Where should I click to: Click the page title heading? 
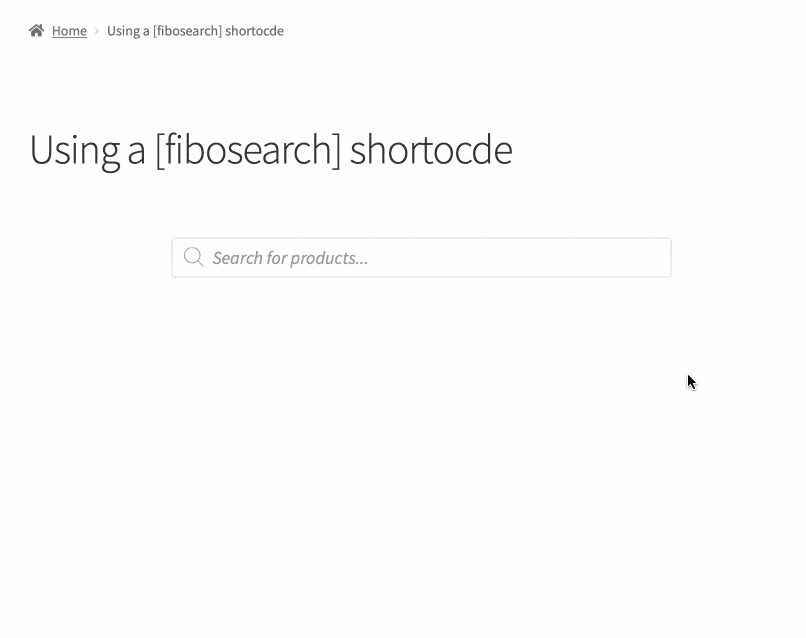[x=270, y=150]
